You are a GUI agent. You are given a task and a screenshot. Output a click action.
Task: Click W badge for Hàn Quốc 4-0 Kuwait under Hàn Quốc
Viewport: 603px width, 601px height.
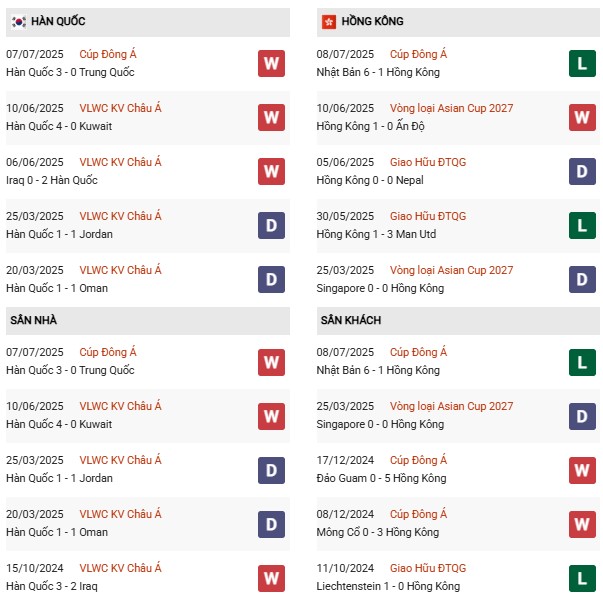(271, 117)
